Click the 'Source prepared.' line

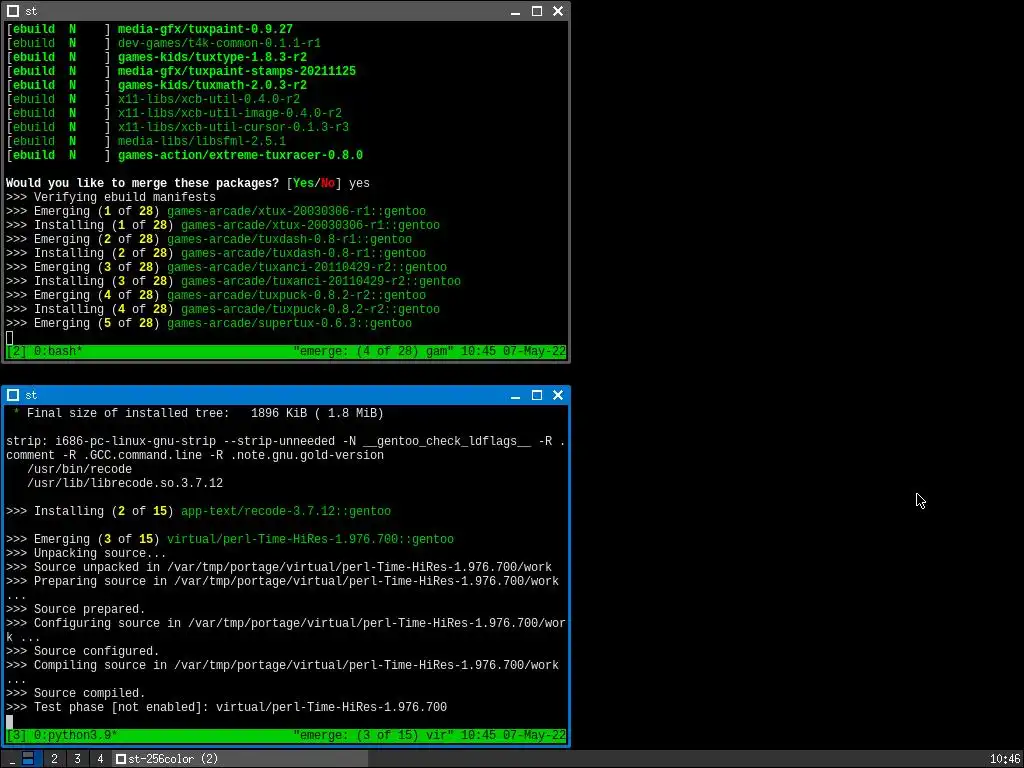pos(76,609)
